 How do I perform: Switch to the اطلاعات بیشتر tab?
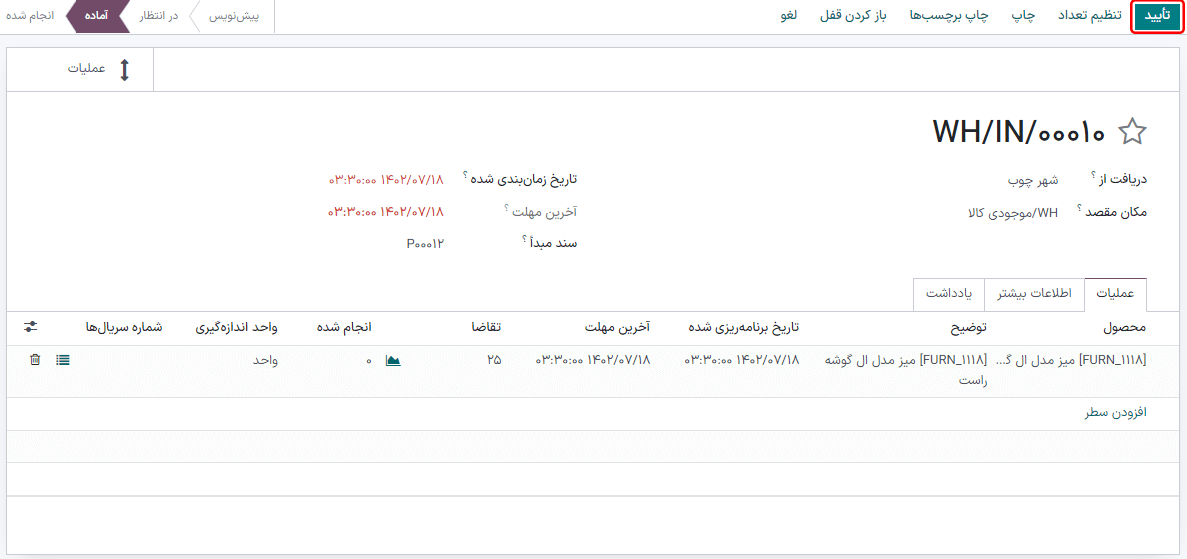pos(1034,294)
